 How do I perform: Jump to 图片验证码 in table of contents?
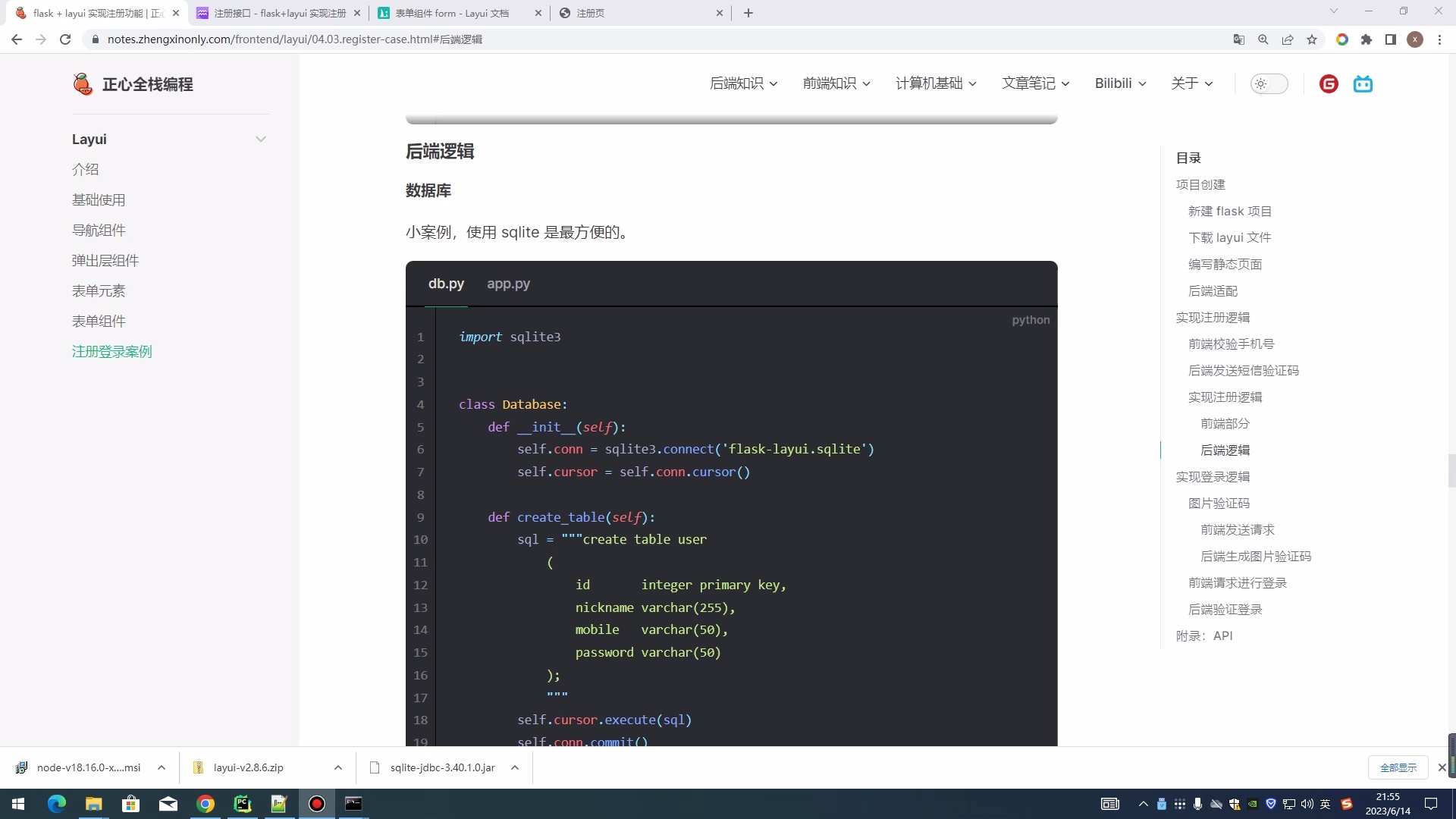tap(1219, 504)
